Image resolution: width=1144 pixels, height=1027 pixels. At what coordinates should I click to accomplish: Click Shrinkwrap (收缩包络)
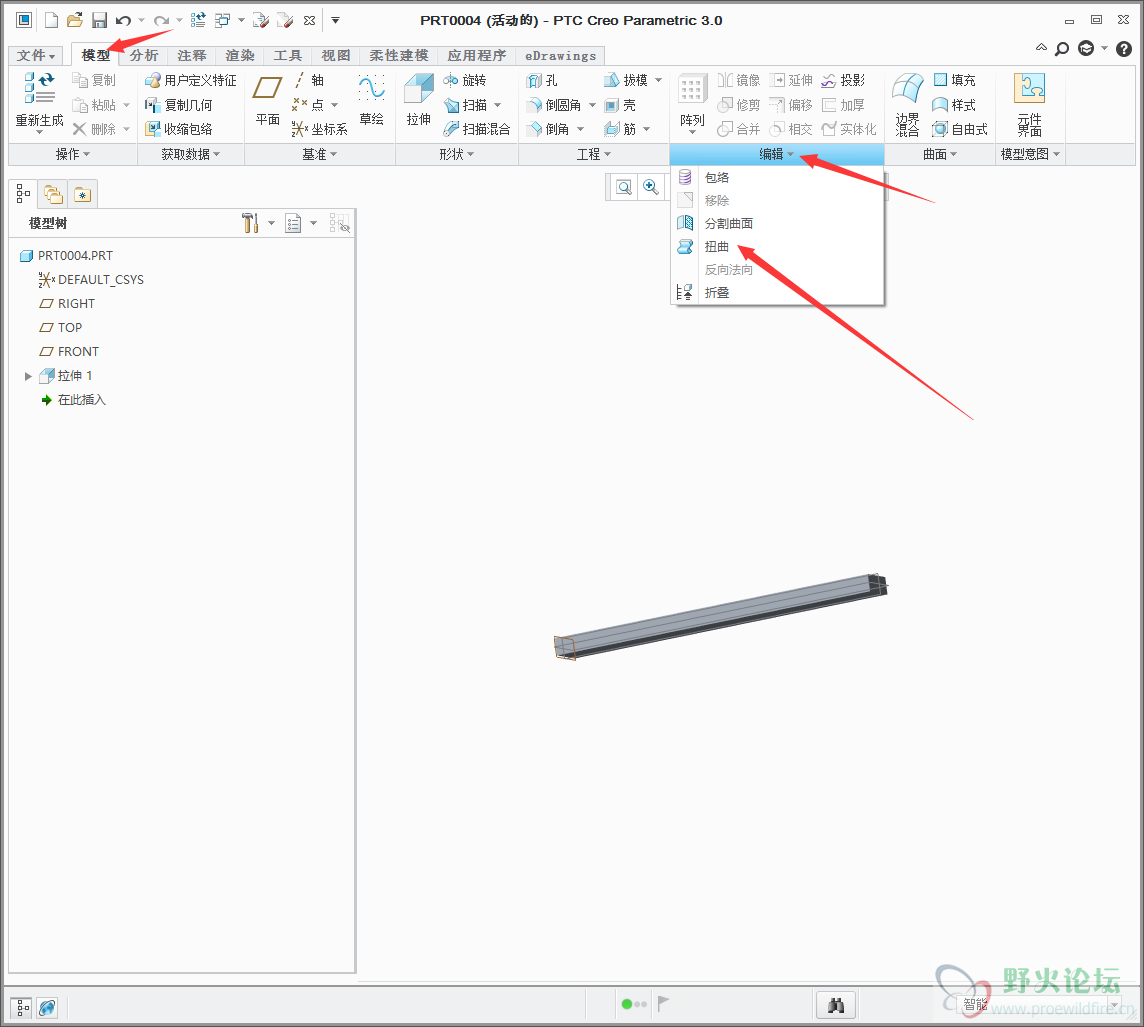[179, 129]
